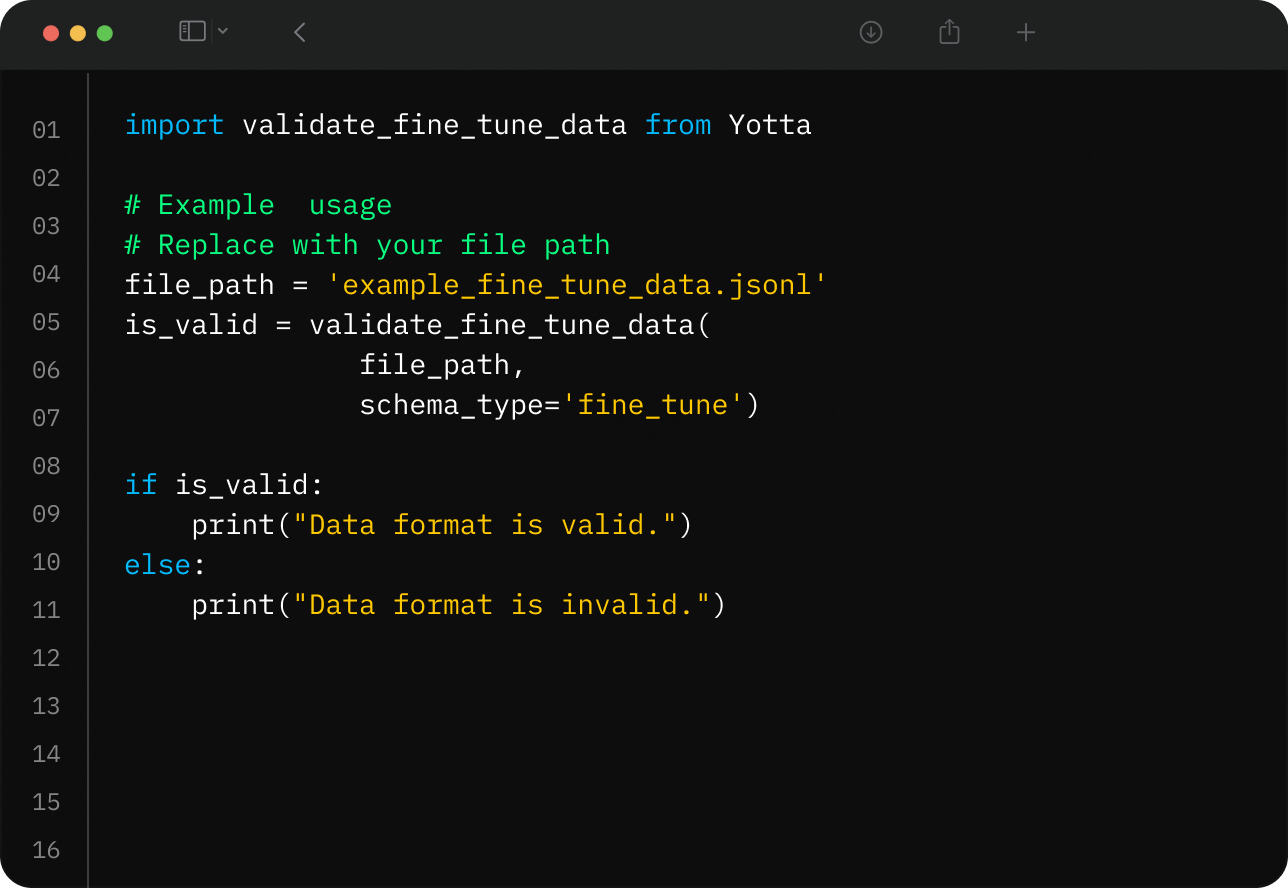Click the 'import' keyword on first line
This screenshot has width=1288, height=888.
(x=174, y=125)
